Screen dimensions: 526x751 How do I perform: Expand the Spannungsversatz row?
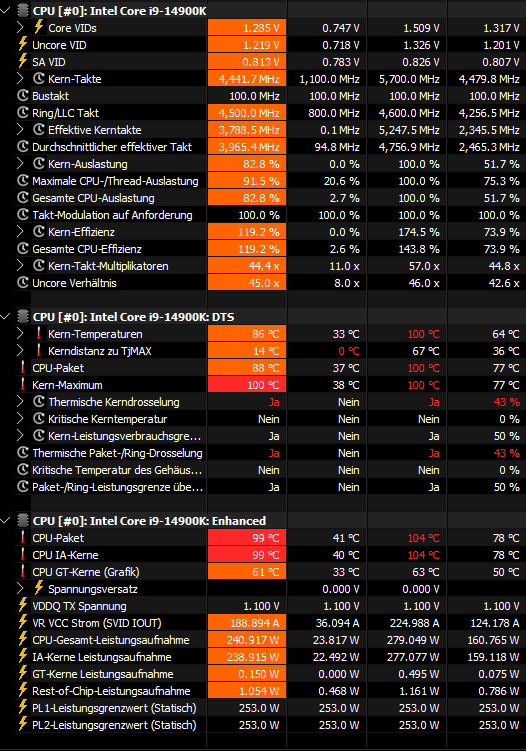click(x=20, y=589)
